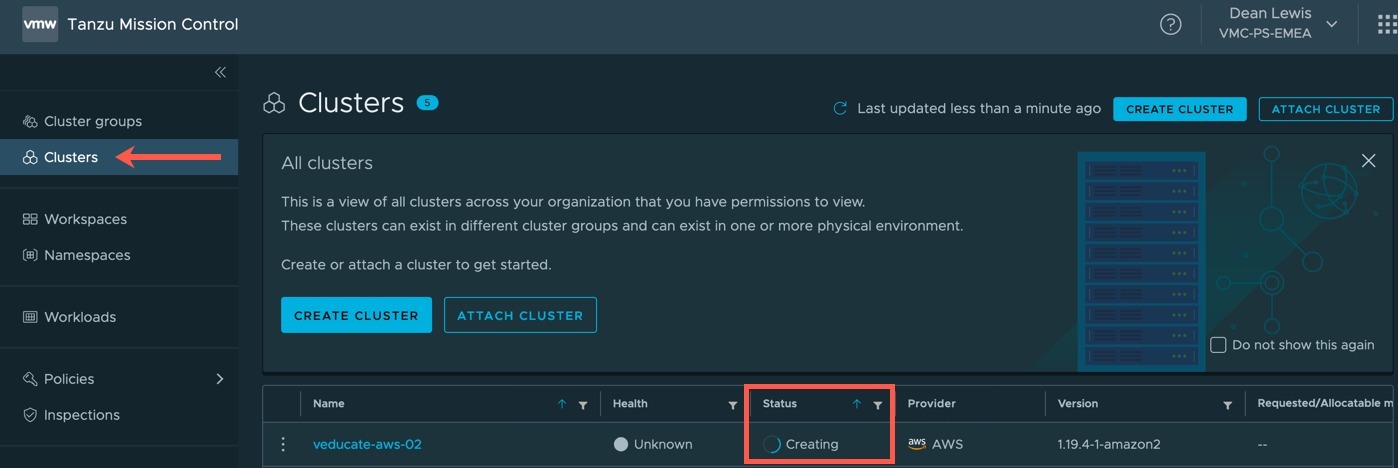This screenshot has height=468, width=1398.
Task: Collapse the left navigation sidebar
Action: [x=220, y=72]
